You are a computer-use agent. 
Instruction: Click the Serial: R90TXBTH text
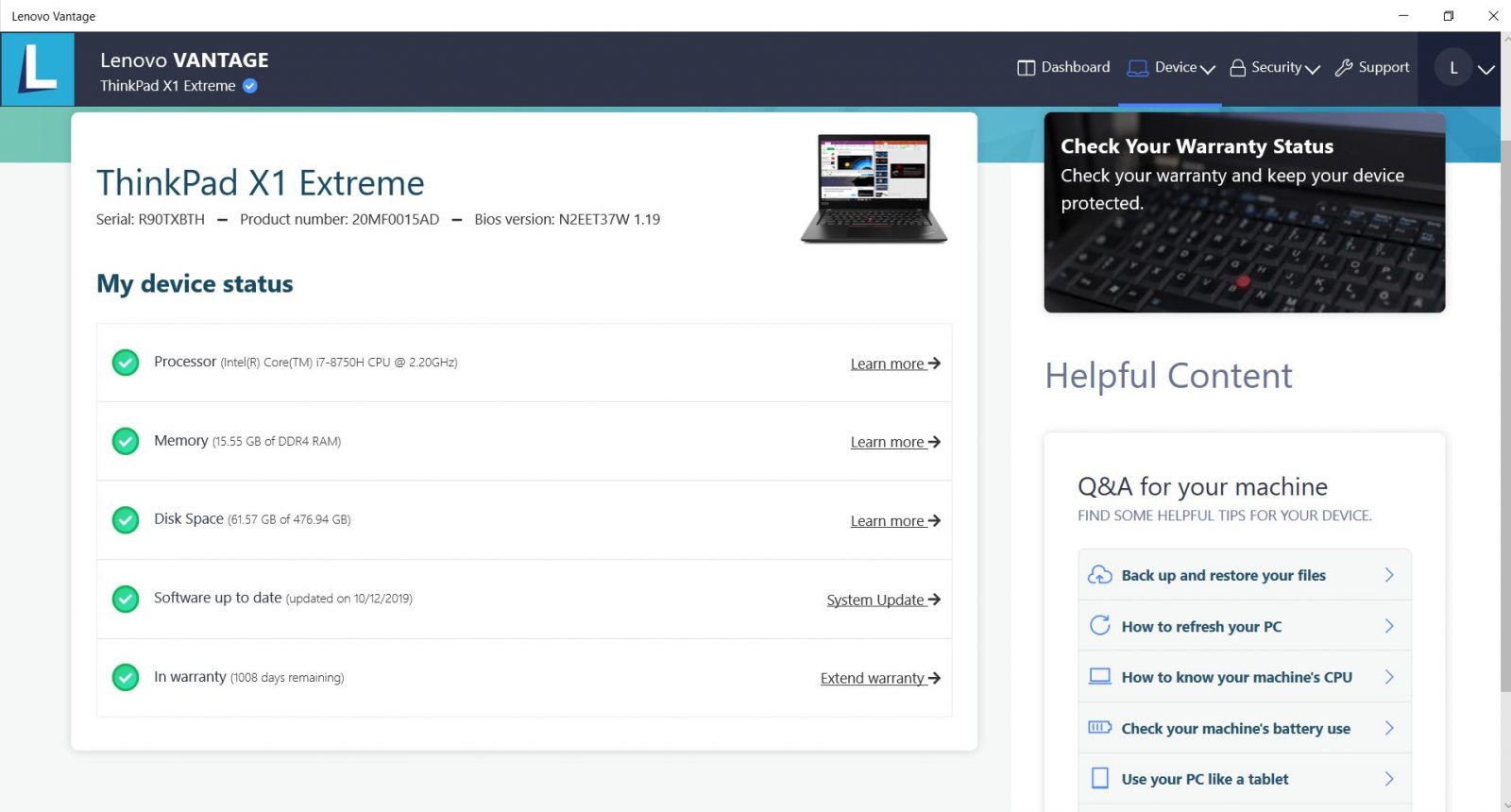pyautogui.click(x=150, y=220)
